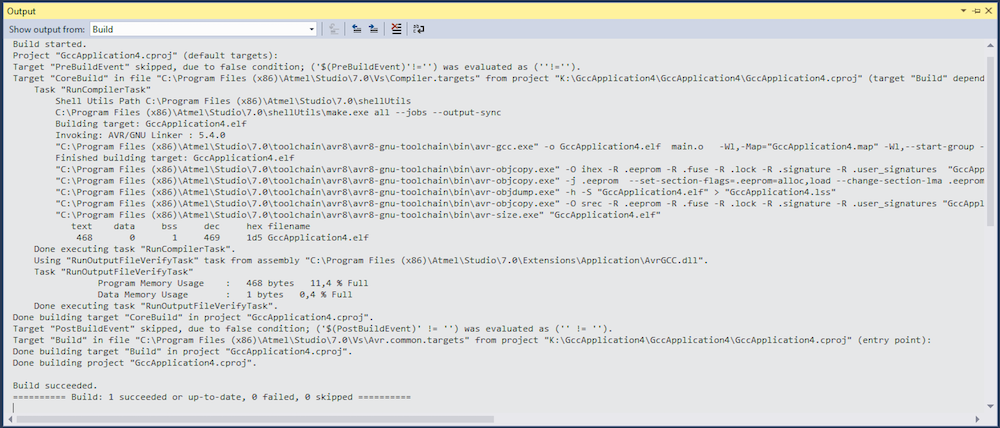
Task: Click the Output panel title text
Action: click(x=21, y=11)
